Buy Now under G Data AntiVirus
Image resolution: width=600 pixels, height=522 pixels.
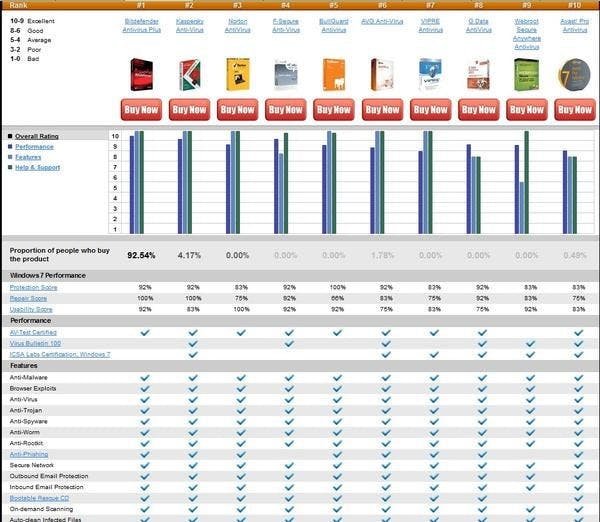click(x=479, y=110)
